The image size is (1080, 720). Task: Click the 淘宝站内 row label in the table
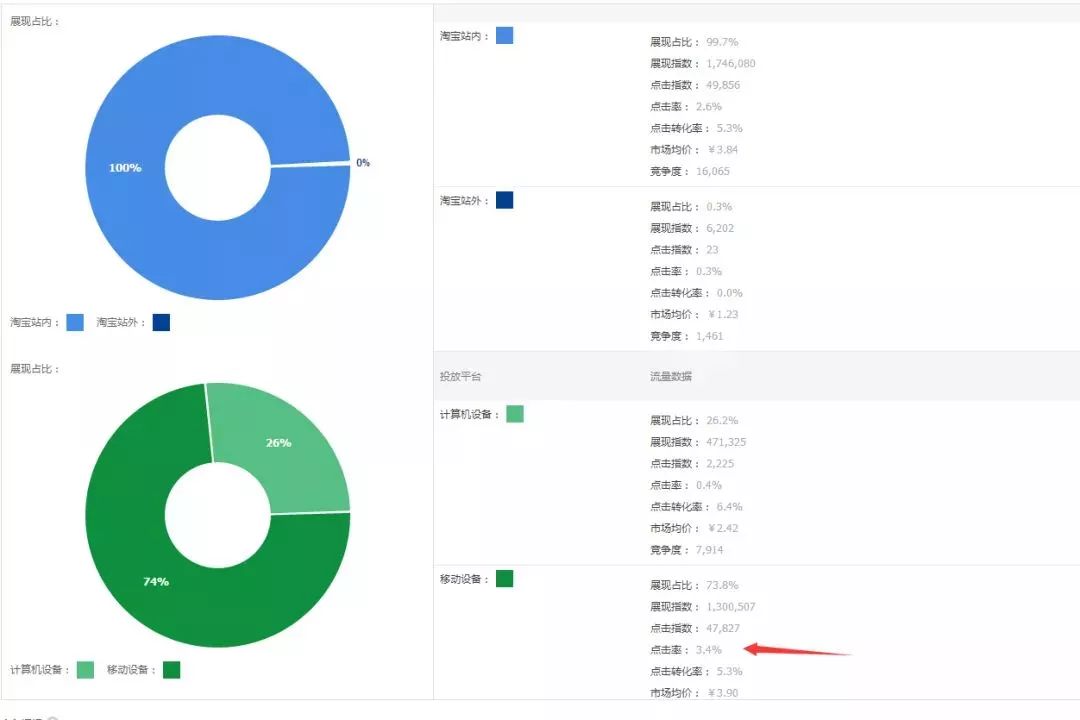(464, 36)
